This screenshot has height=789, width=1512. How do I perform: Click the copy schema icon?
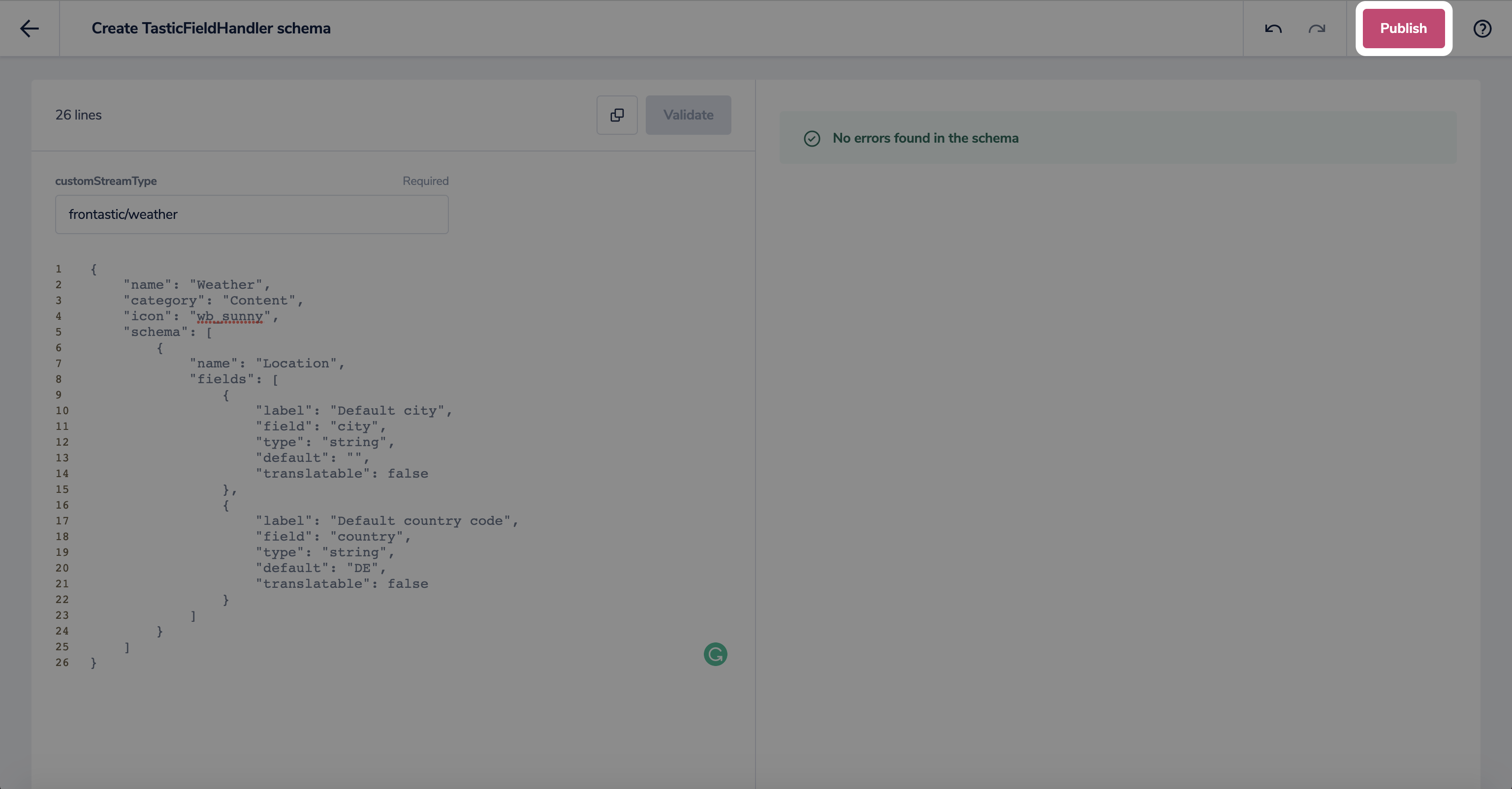pyautogui.click(x=617, y=115)
